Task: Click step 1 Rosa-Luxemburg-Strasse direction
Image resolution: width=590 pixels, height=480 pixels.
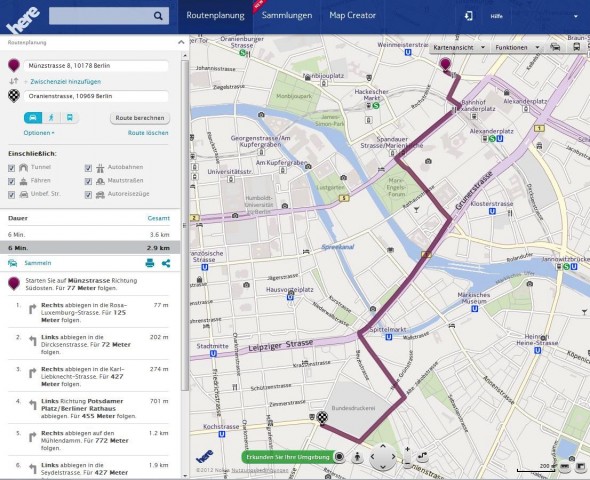Action: click(89, 312)
